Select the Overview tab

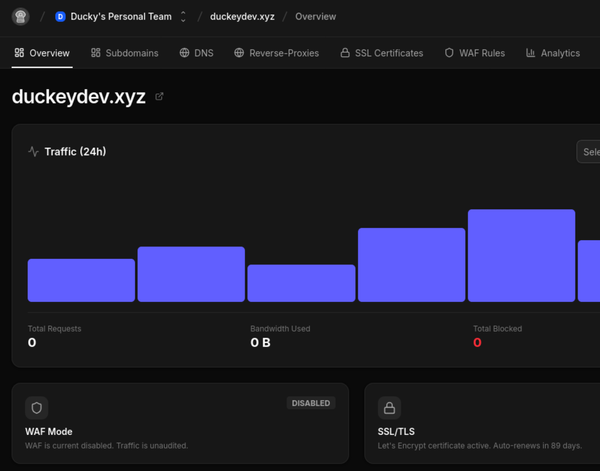[42, 53]
